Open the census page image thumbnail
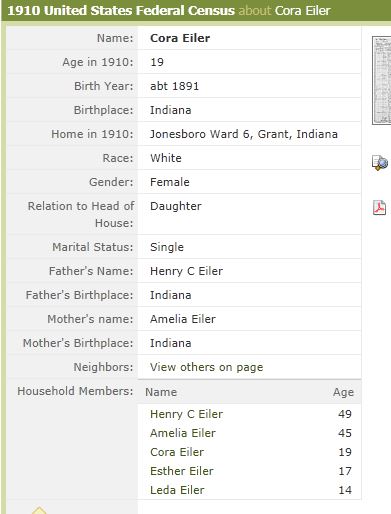 point(382,80)
